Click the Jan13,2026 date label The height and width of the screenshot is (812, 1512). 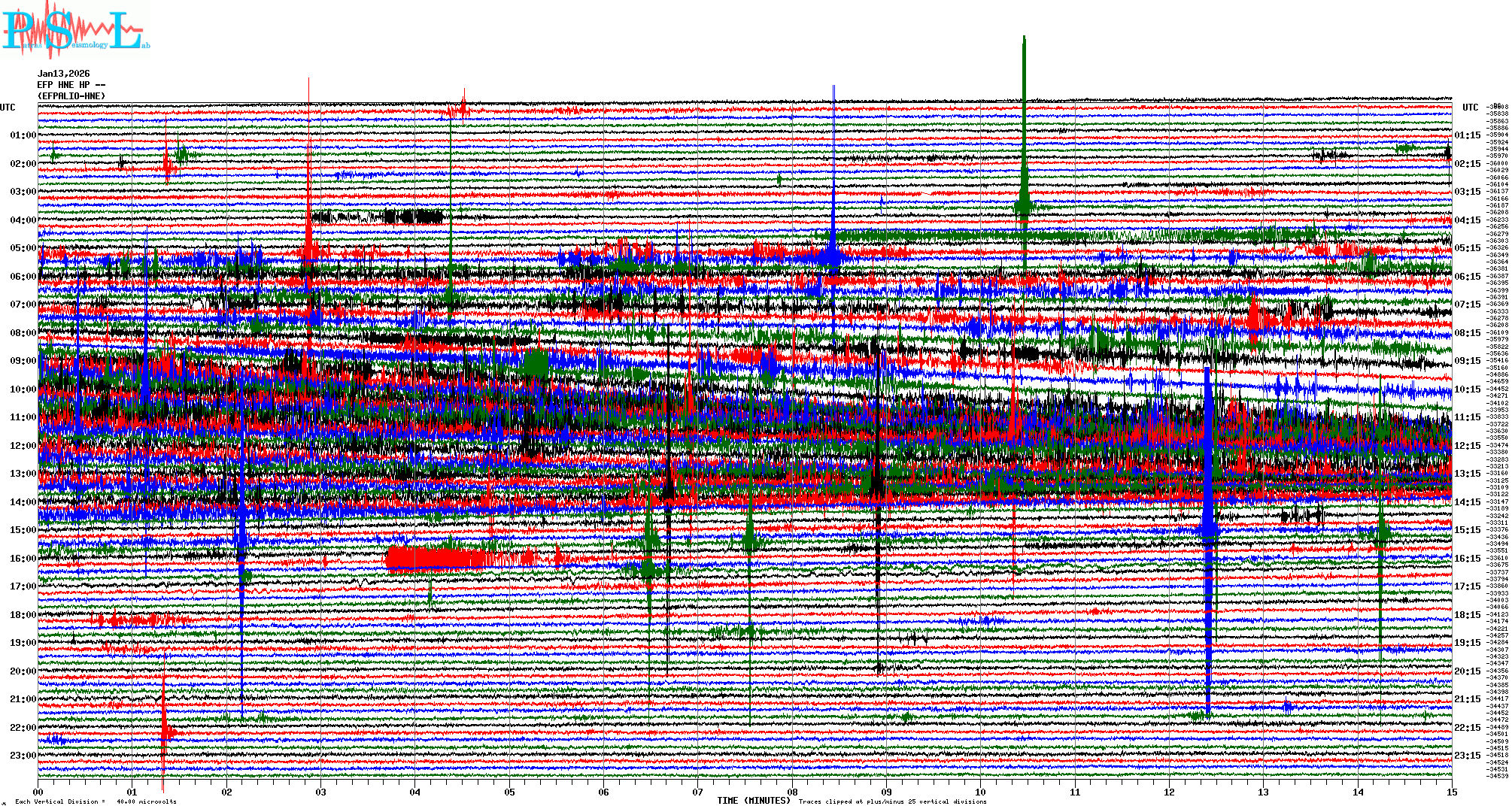(x=63, y=74)
